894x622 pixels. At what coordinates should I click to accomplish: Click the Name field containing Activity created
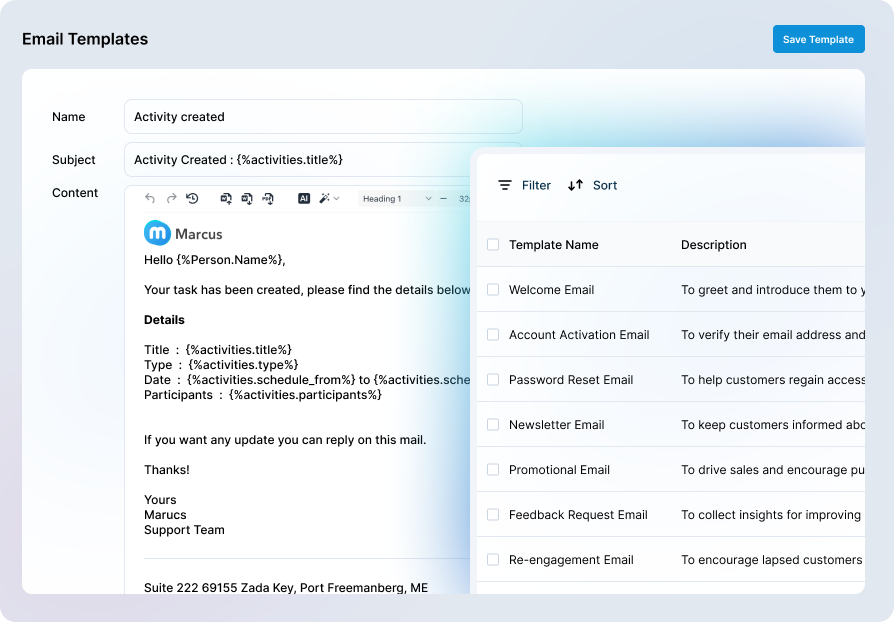[323, 117]
